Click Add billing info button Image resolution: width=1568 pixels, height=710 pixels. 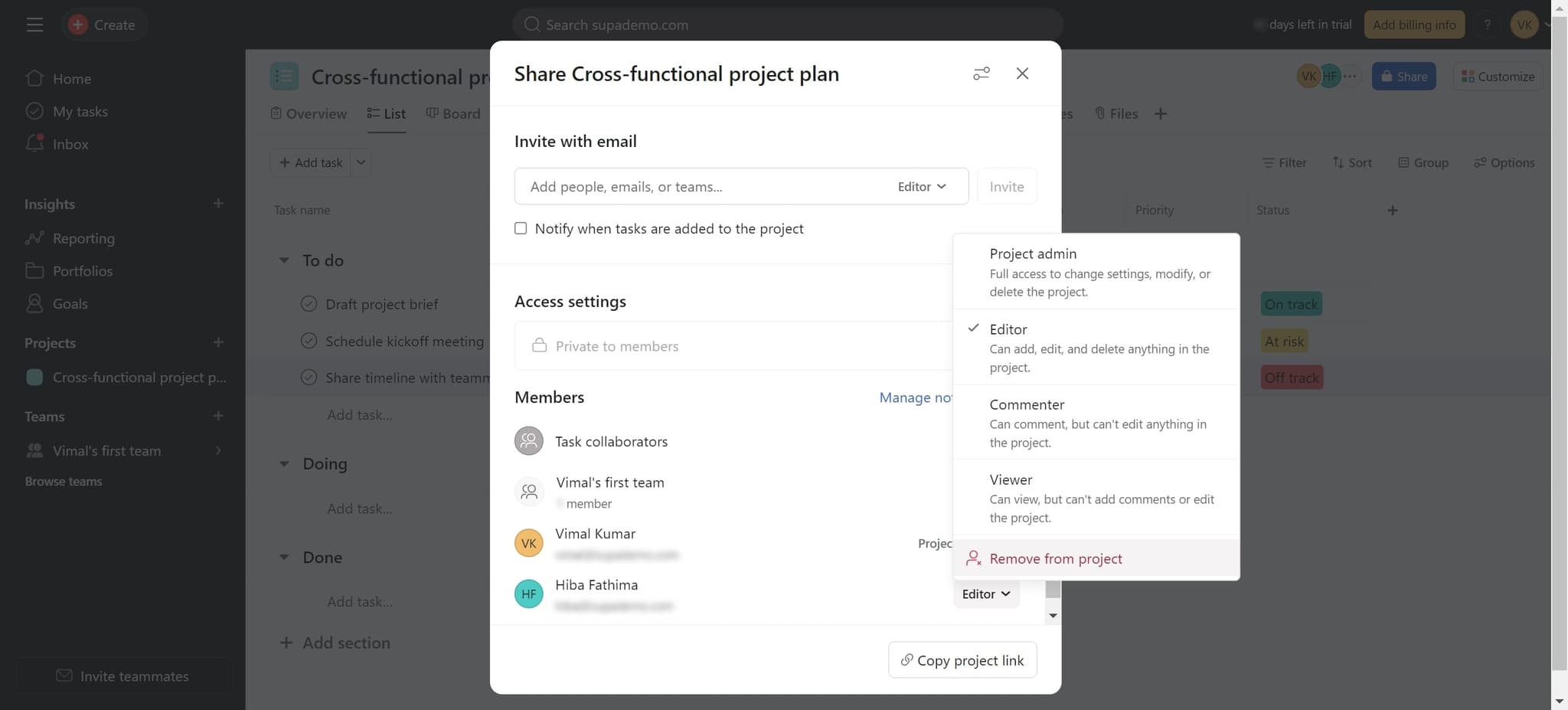click(x=1413, y=25)
